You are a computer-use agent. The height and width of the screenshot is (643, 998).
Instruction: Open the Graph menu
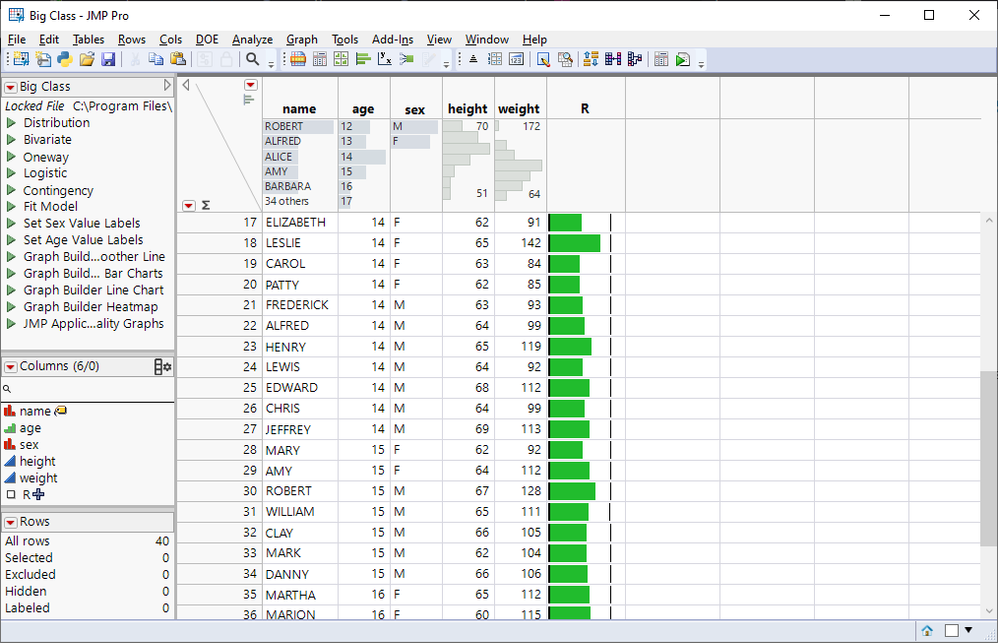tap(302, 40)
